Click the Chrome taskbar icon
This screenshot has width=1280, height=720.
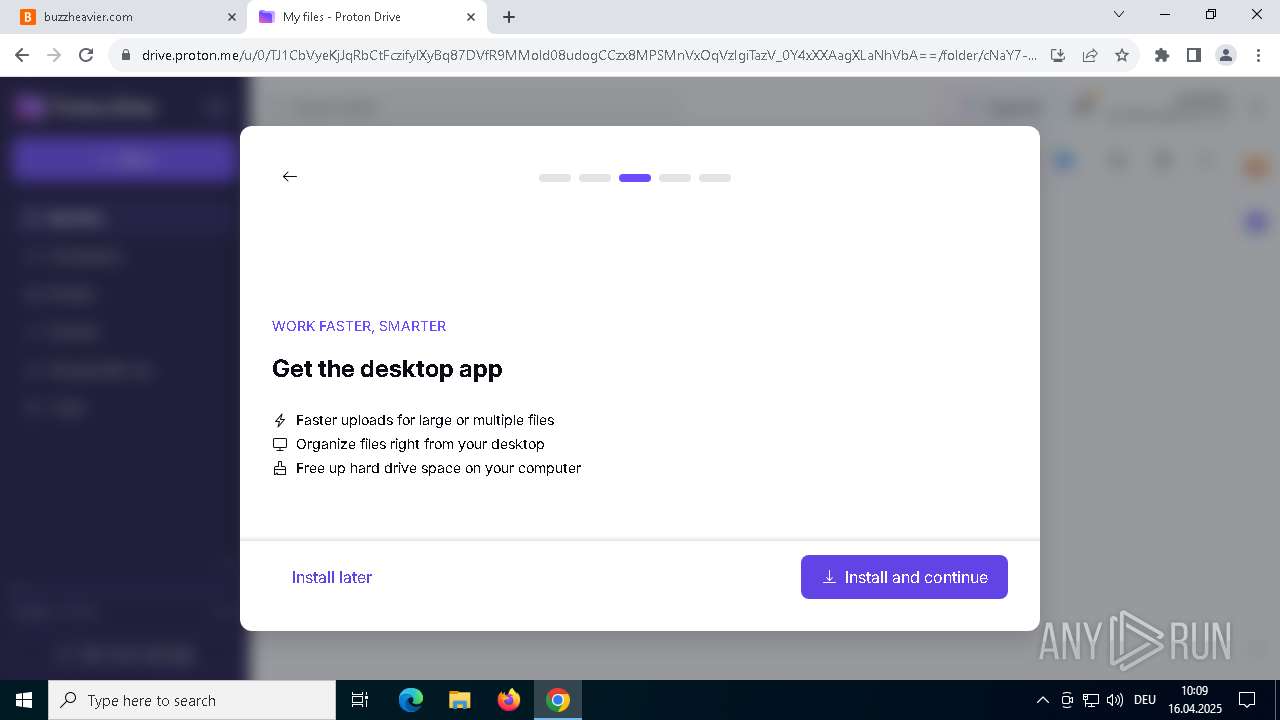[558, 700]
